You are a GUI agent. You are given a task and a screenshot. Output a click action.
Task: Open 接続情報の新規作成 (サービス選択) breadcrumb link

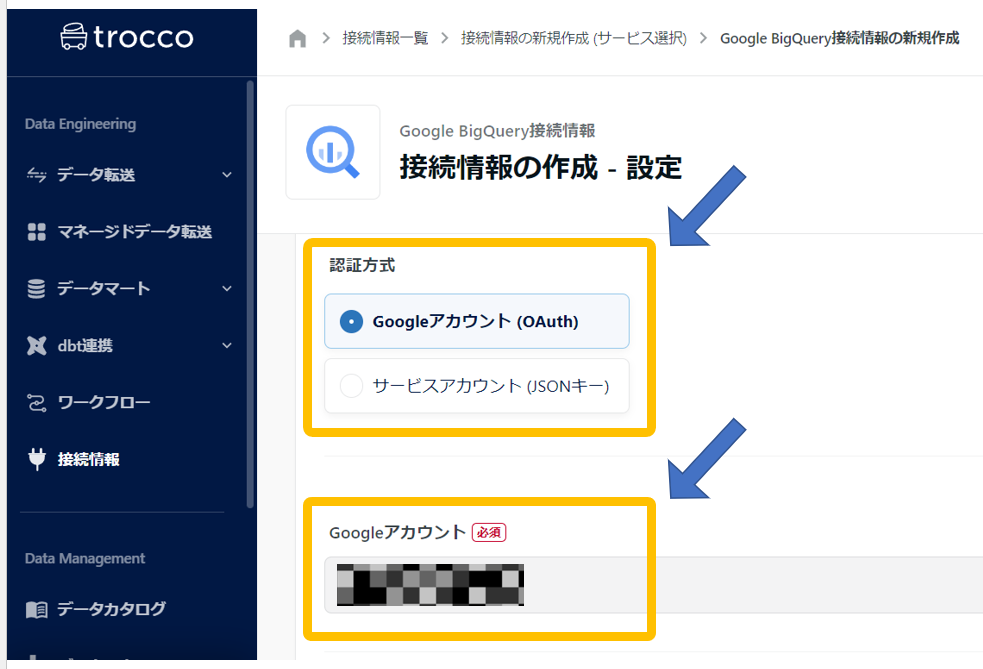tap(574, 38)
